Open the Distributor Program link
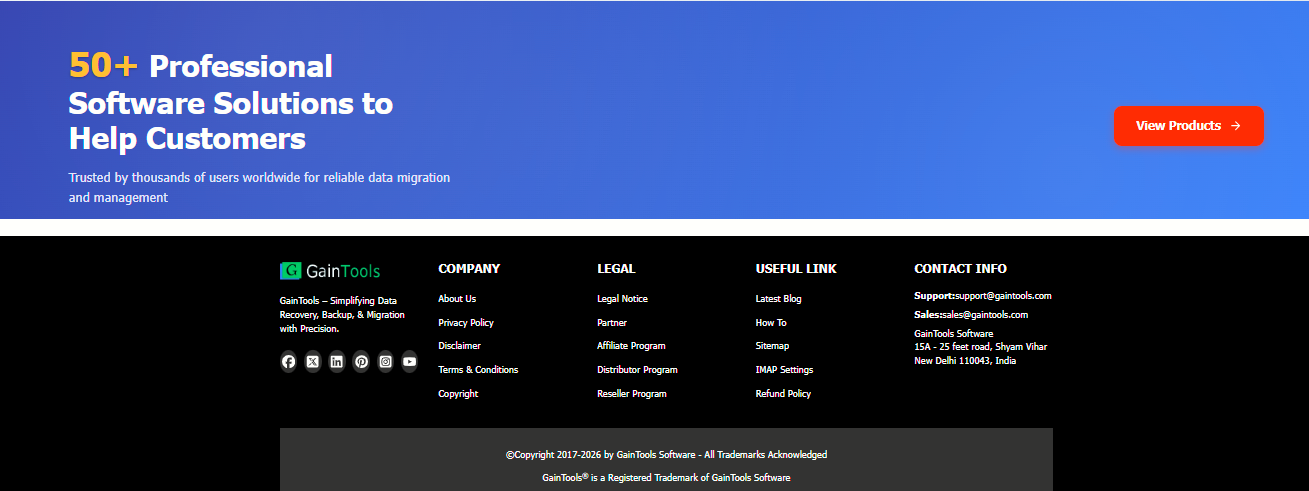1309x491 pixels. tap(637, 370)
